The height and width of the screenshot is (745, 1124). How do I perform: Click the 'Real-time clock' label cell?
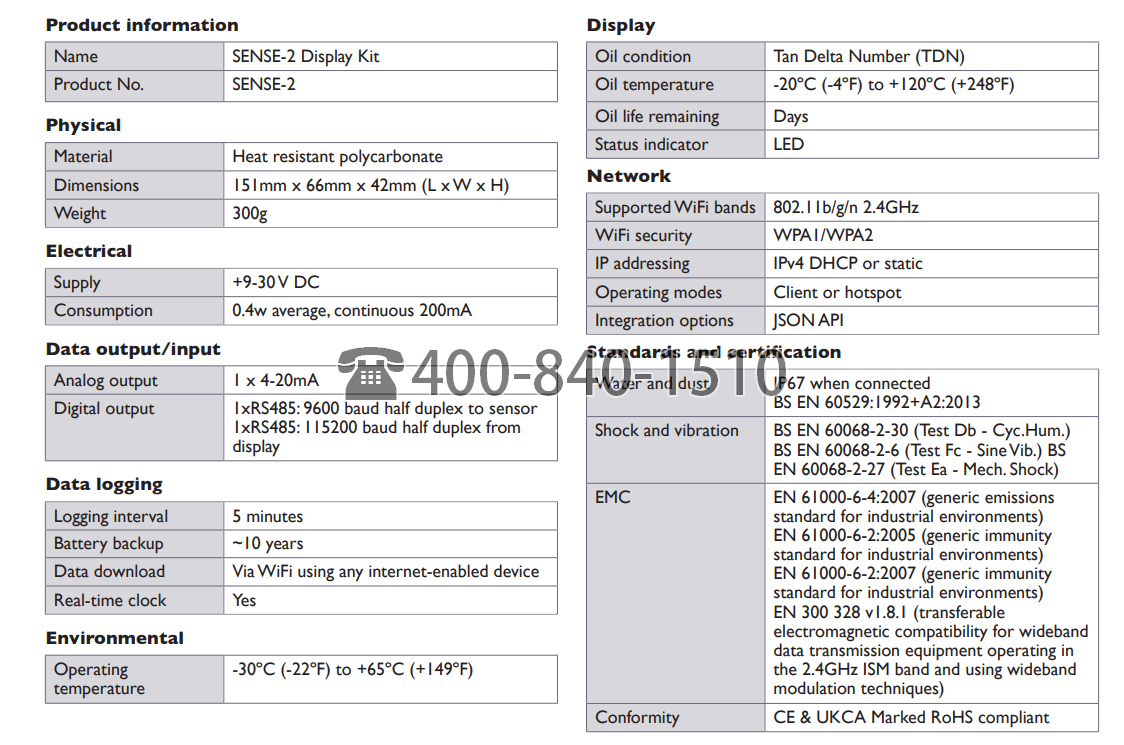coord(135,600)
